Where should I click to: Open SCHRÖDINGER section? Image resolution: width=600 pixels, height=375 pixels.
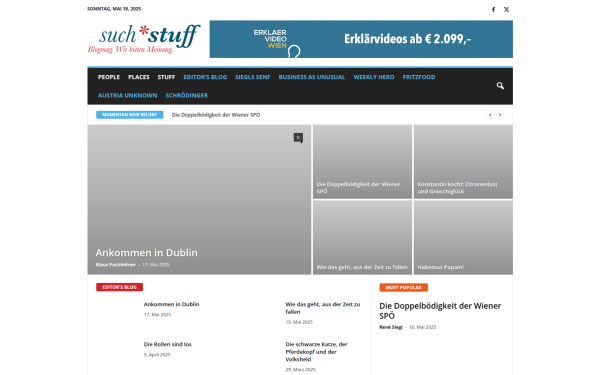point(187,95)
